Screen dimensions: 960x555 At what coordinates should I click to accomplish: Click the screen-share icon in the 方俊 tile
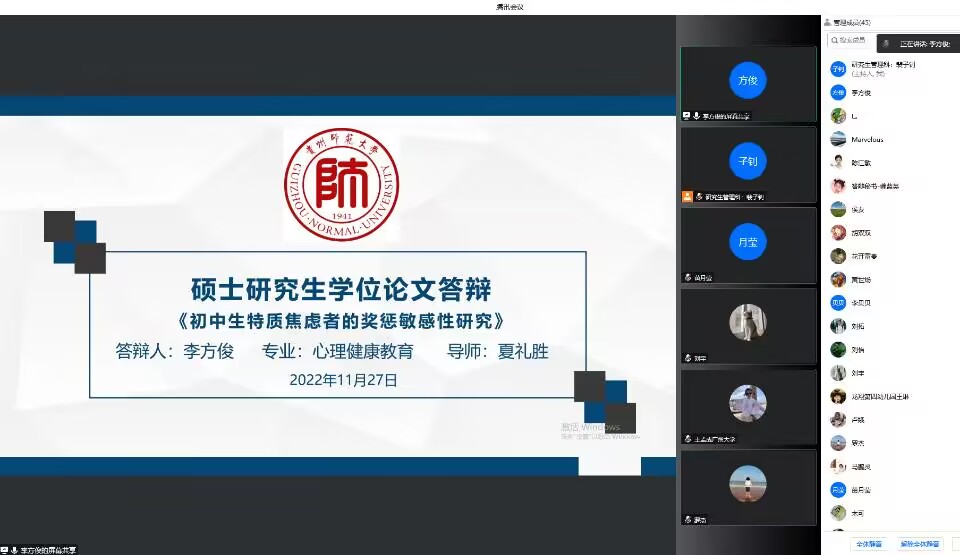click(x=687, y=116)
